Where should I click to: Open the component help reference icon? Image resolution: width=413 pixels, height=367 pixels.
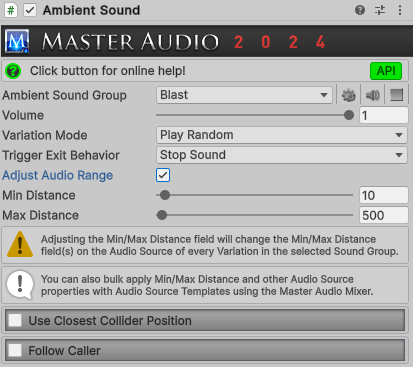(360, 10)
